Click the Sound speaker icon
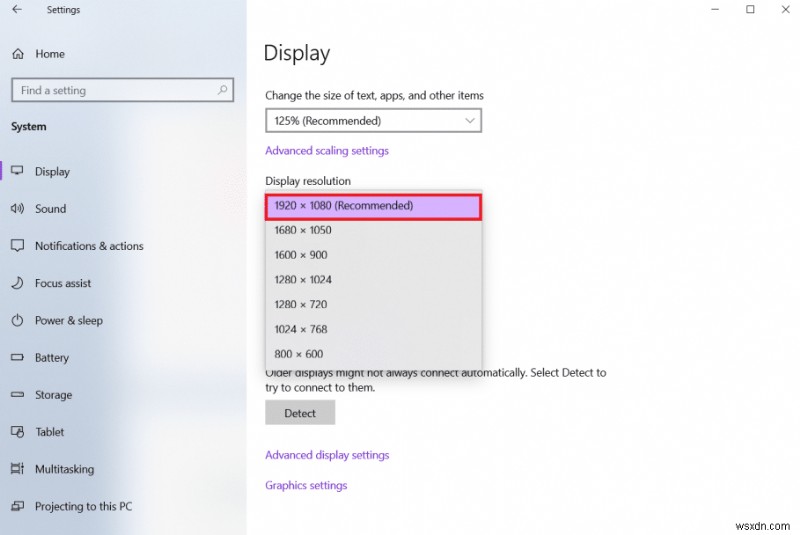Viewport: 800px width, 535px height. (17, 208)
